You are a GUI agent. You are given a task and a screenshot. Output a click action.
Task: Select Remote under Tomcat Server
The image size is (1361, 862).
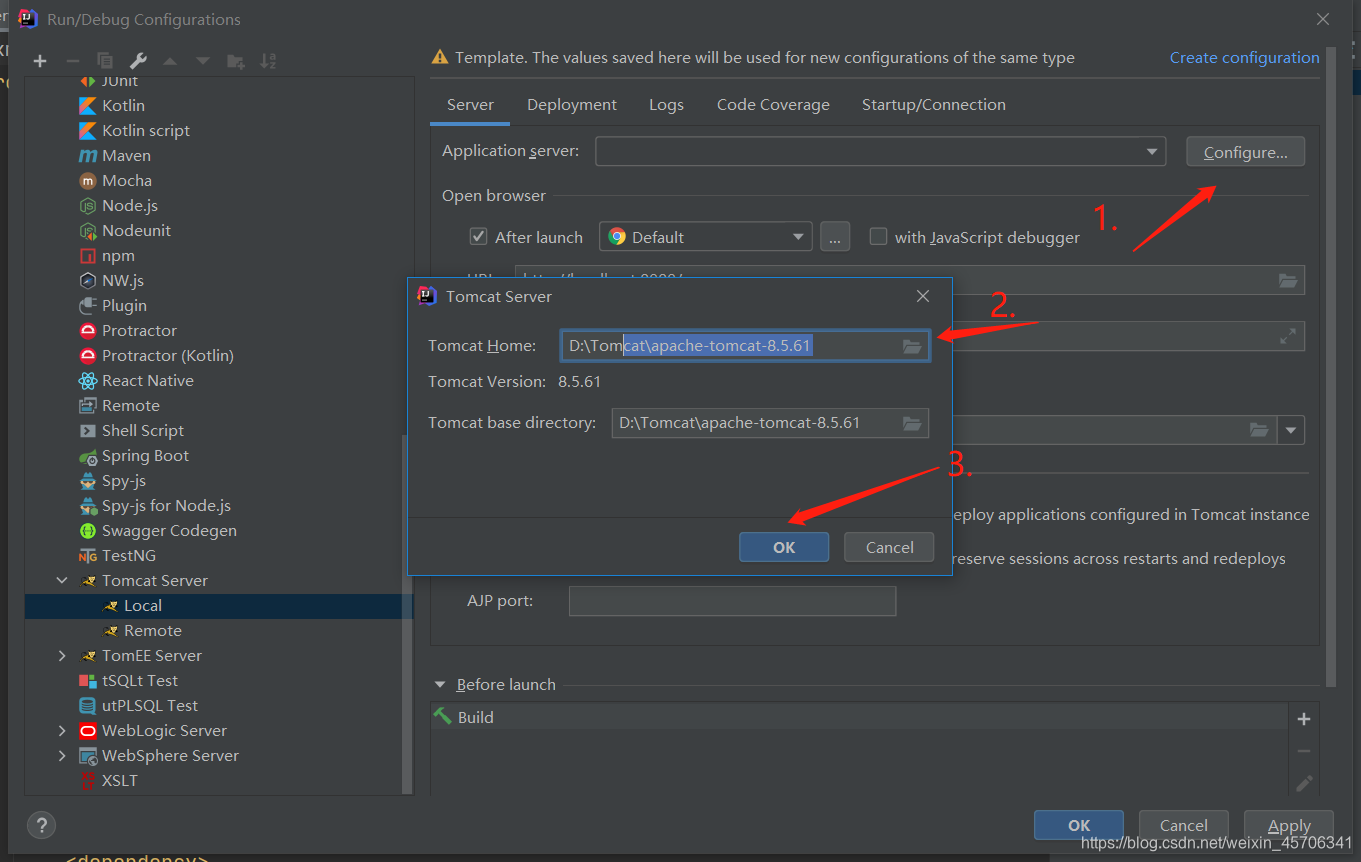(153, 630)
